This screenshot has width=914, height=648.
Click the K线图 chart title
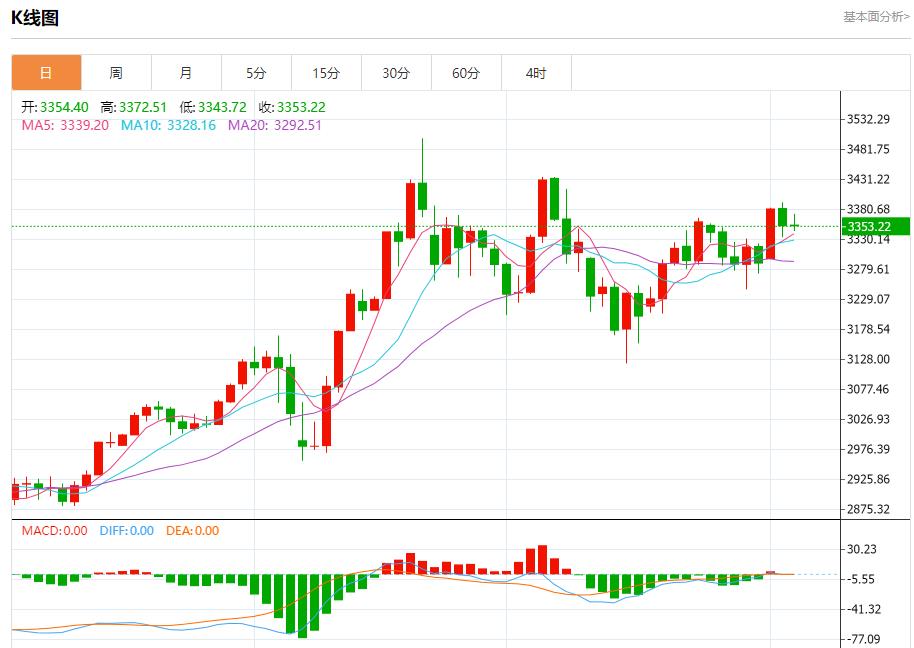point(35,17)
